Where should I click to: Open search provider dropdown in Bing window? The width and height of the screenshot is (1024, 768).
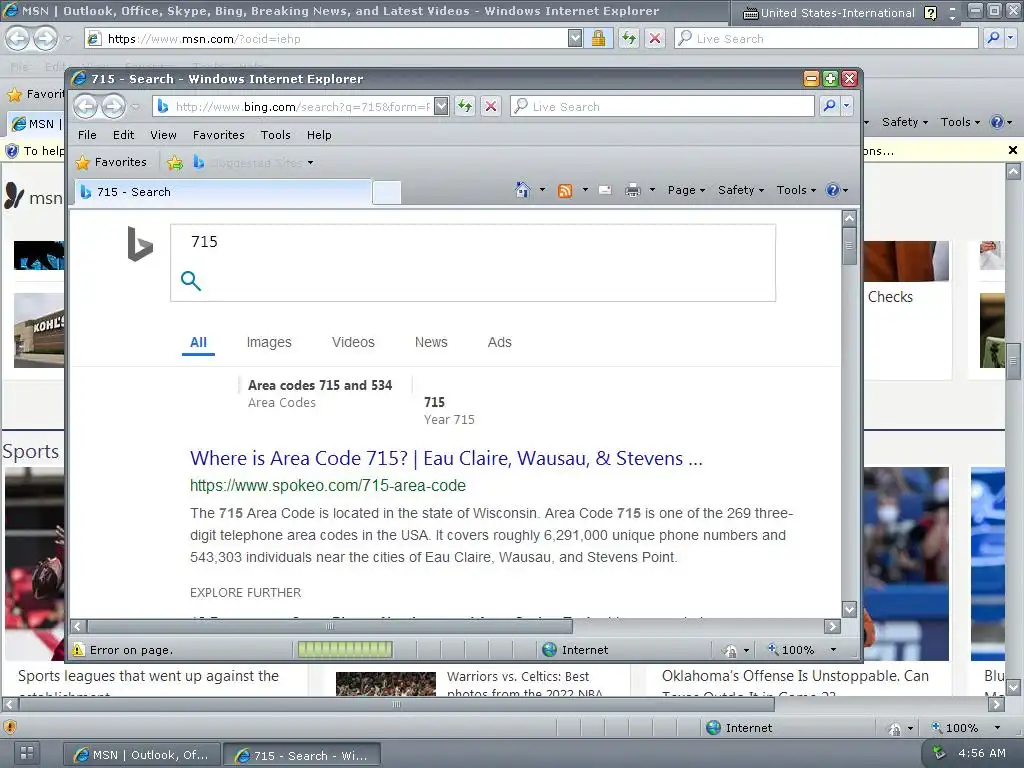coord(846,106)
